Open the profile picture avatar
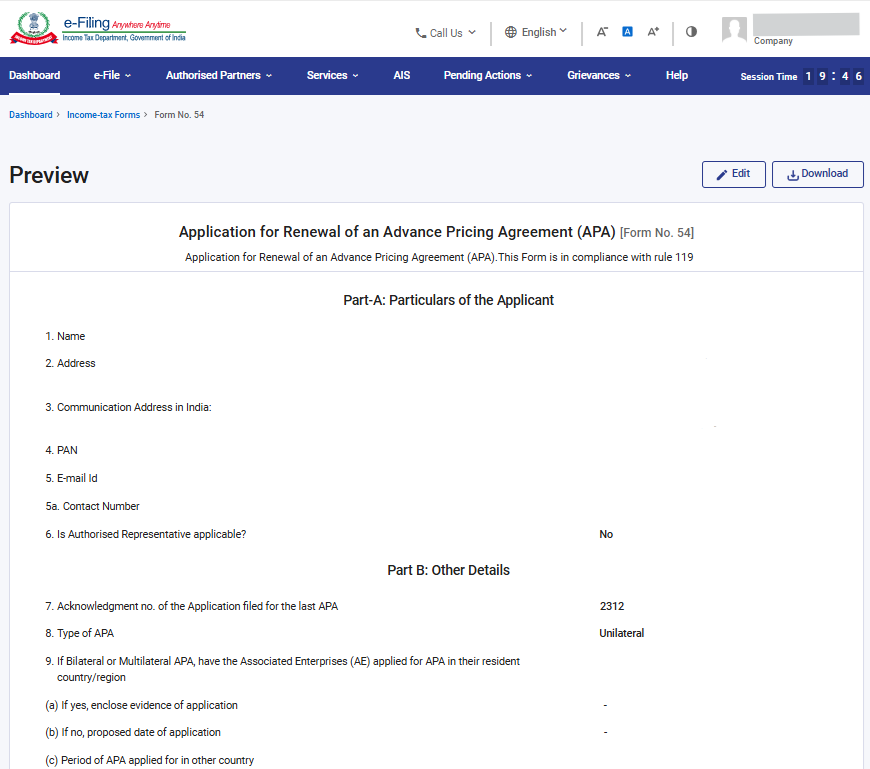 (x=734, y=28)
